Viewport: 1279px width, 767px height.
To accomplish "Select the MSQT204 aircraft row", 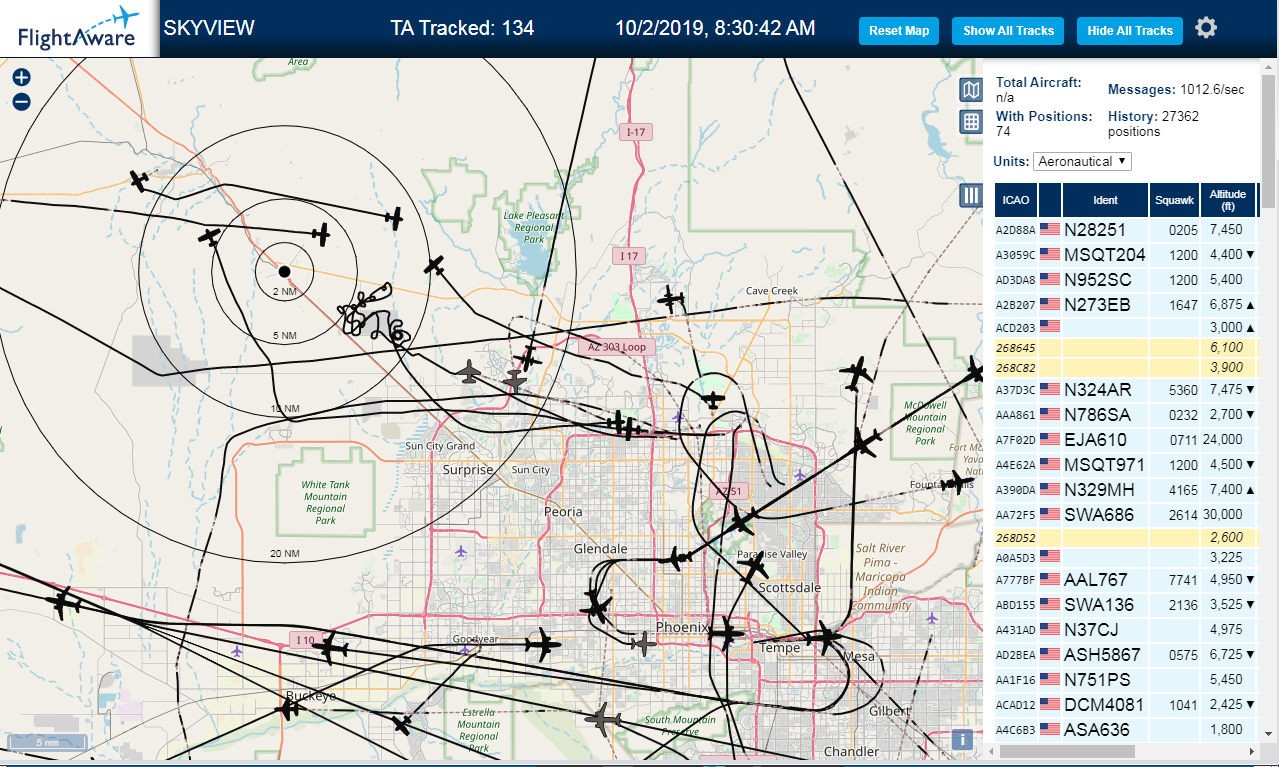I will pyautogui.click(x=1125, y=254).
